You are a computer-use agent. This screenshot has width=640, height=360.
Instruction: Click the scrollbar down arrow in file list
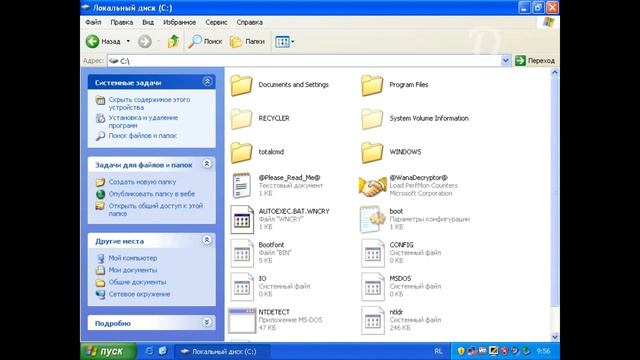[x=555, y=337]
